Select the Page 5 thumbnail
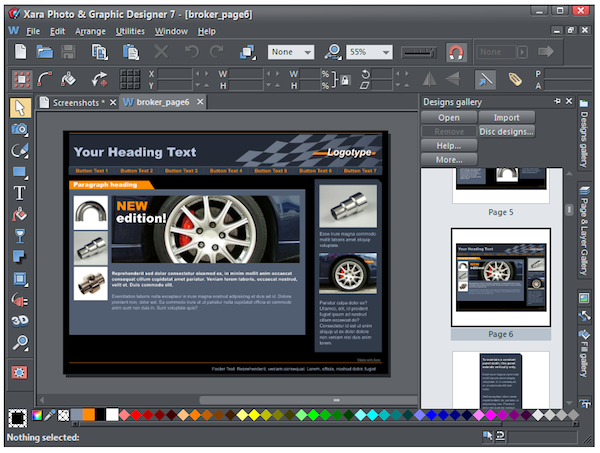Screen dimensions: 600x453 501,185
